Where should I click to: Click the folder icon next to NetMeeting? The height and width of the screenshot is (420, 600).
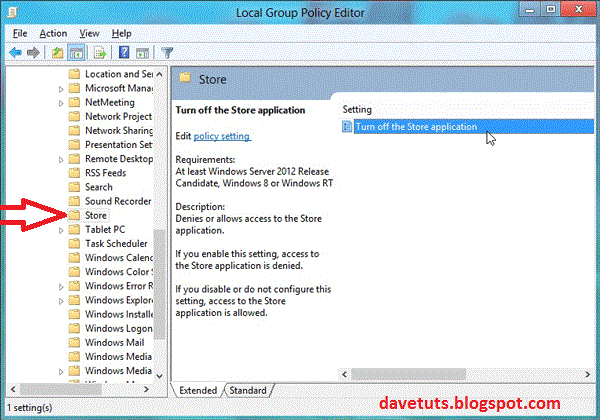click(74, 103)
